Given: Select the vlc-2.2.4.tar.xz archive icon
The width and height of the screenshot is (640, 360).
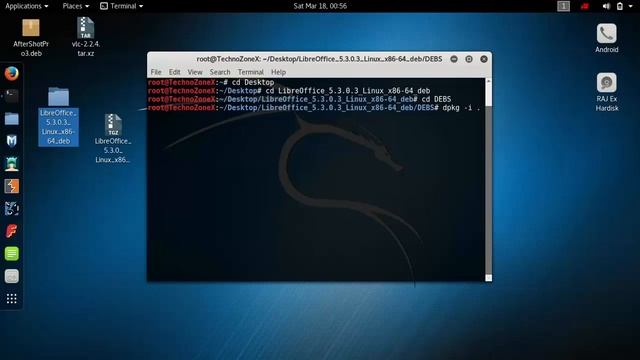Looking at the screenshot, I should point(86,37).
